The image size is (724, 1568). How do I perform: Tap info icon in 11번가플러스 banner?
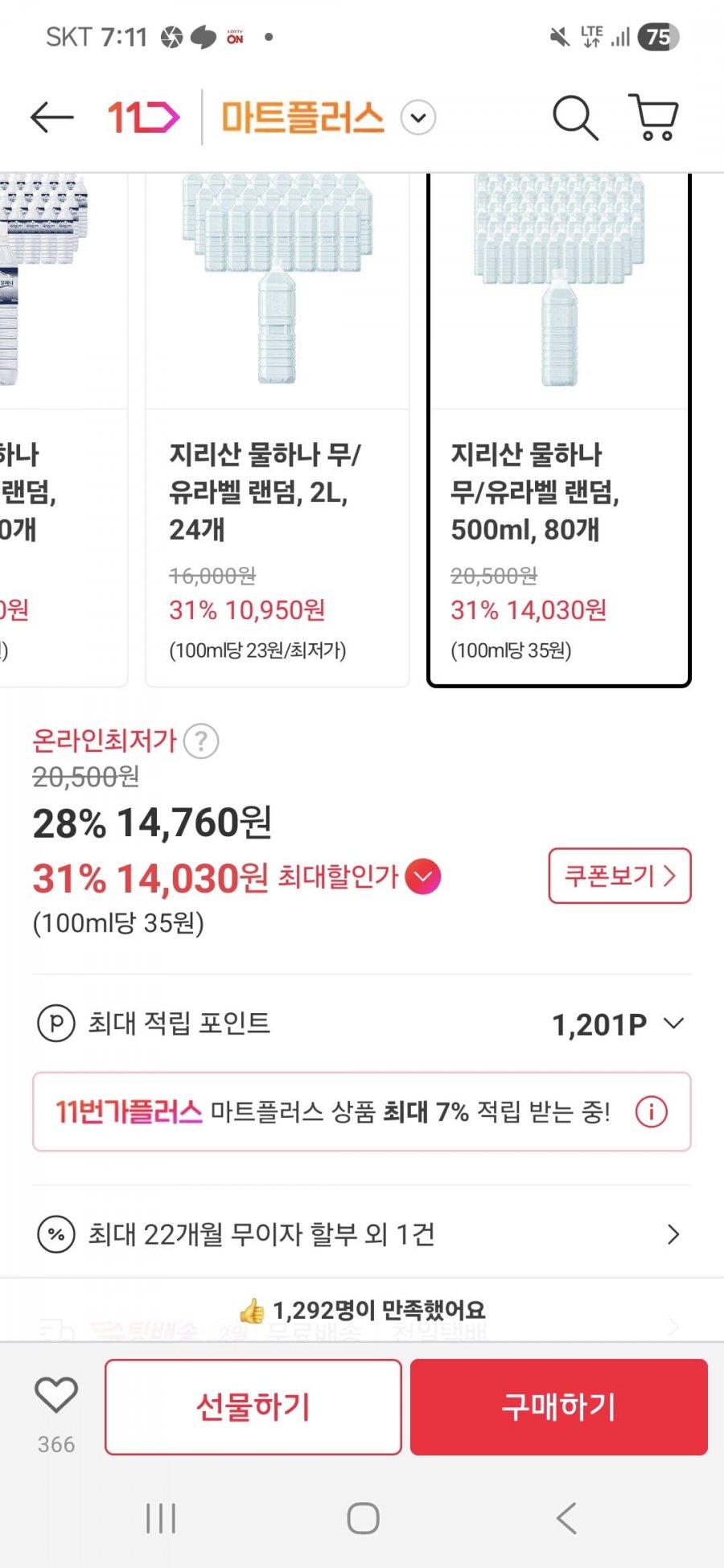click(652, 1112)
